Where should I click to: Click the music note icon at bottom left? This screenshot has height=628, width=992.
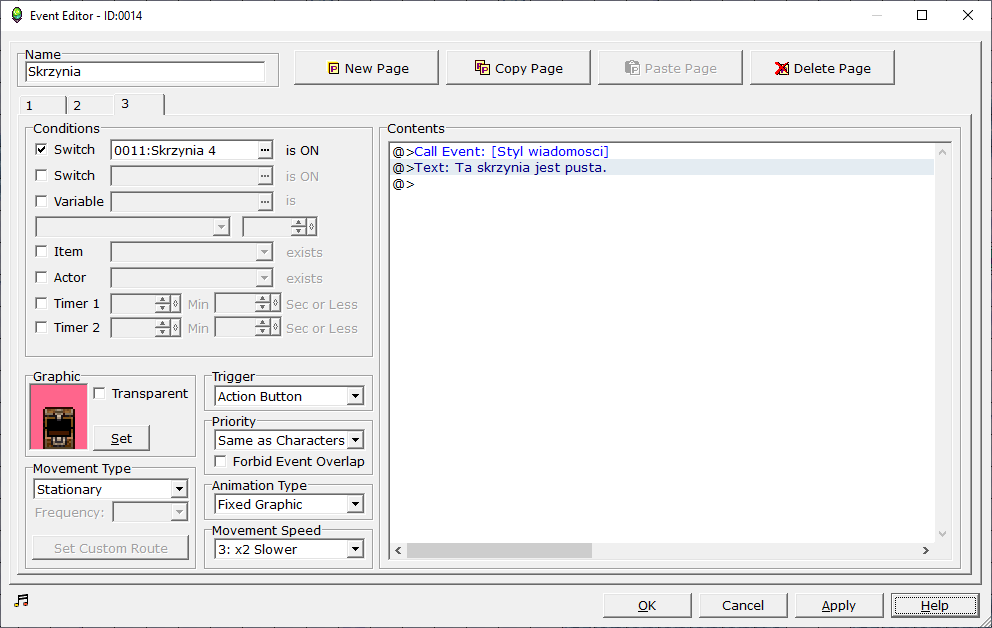(x=22, y=600)
